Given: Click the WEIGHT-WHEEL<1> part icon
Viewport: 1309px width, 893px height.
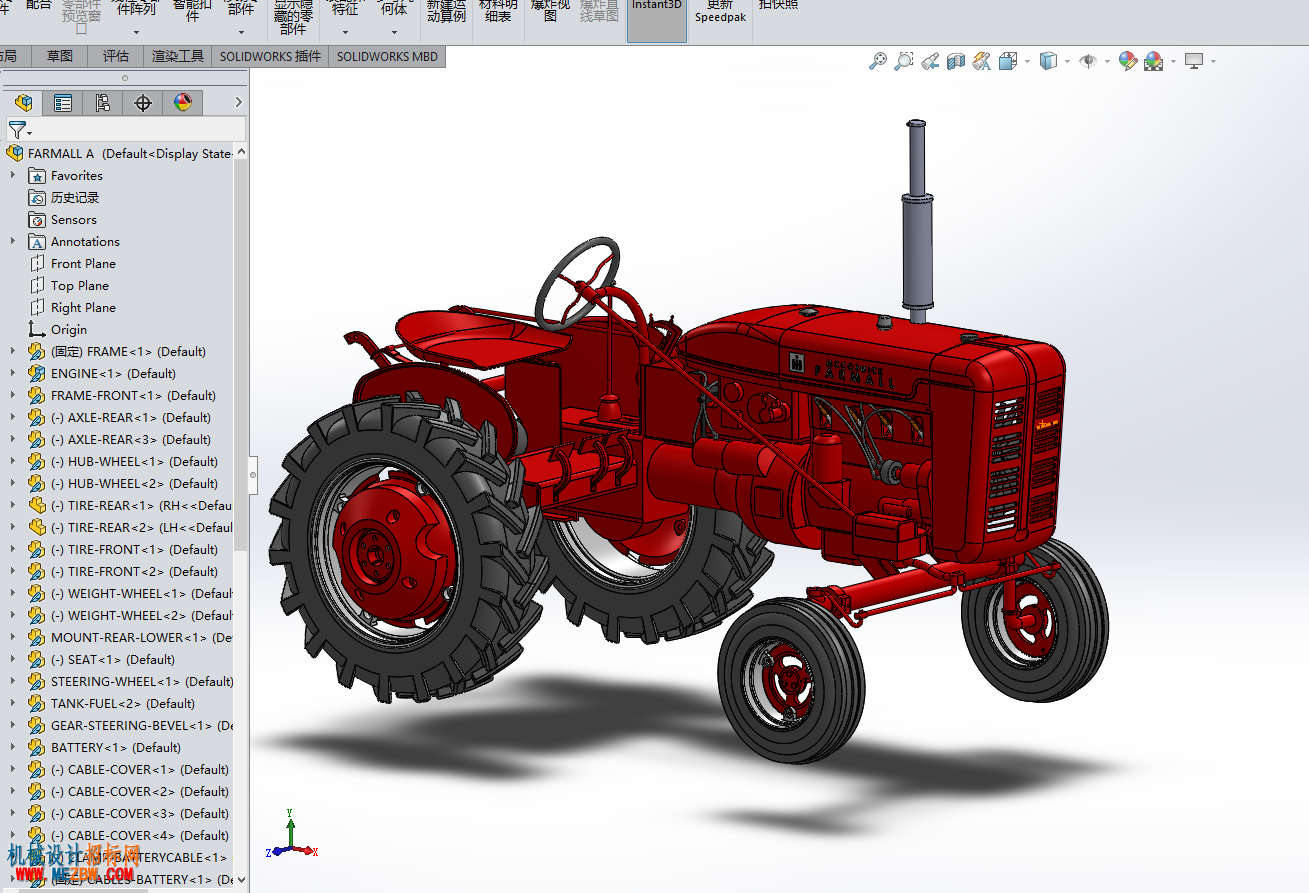Looking at the screenshot, I should tap(37, 593).
